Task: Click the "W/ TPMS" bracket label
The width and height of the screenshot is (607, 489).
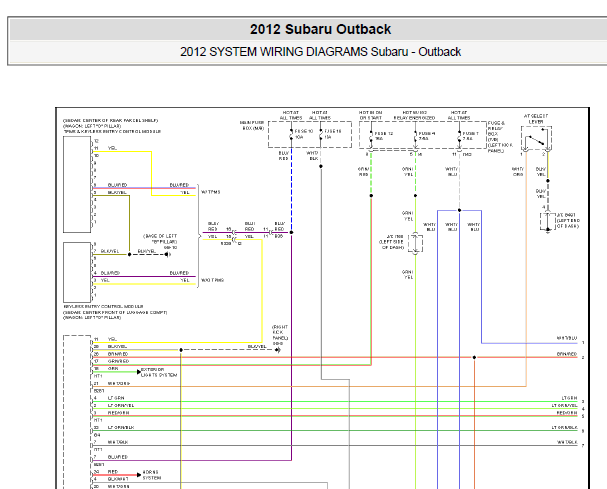Action: pos(211,192)
